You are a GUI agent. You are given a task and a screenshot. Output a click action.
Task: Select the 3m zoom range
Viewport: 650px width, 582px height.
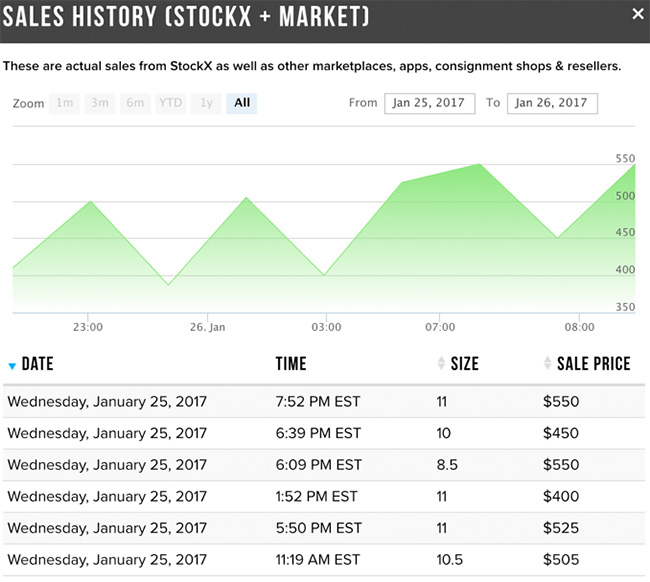pos(99,103)
